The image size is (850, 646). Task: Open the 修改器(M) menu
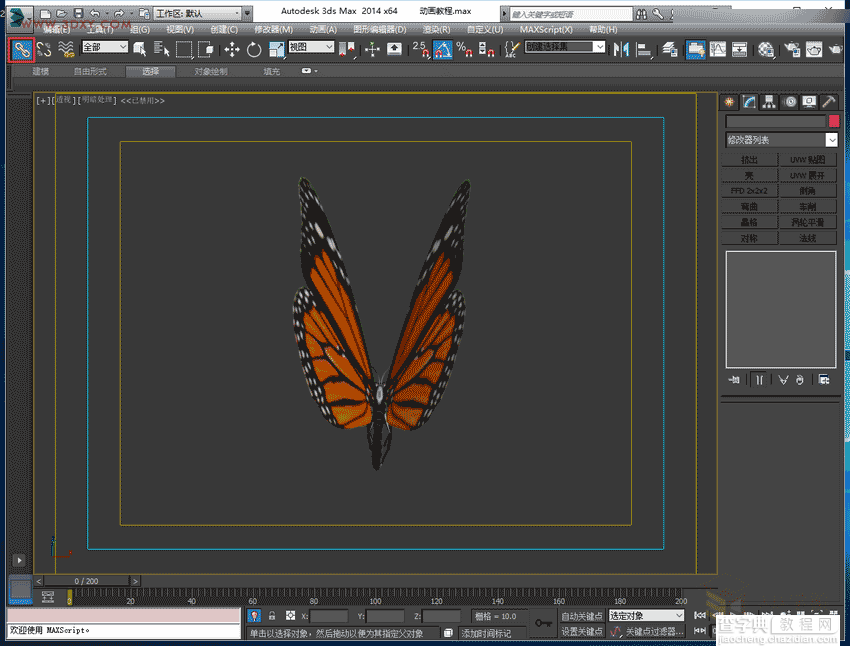(x=273, y=29)
